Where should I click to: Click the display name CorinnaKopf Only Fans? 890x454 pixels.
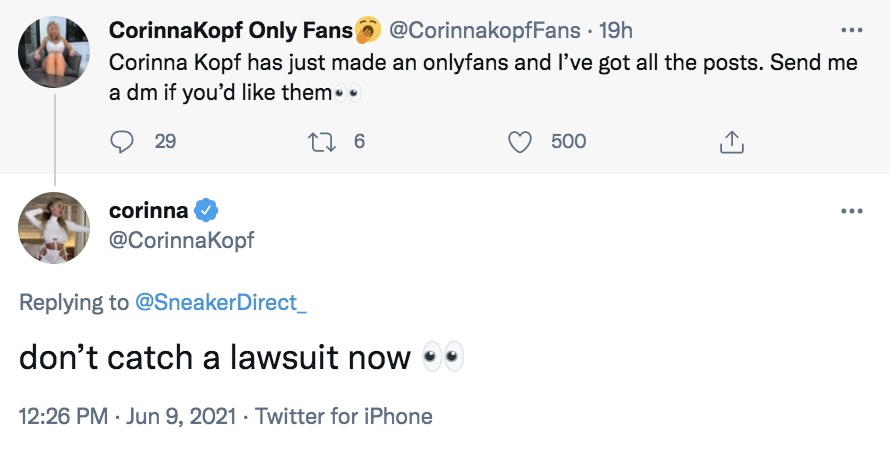coord(230,31)
